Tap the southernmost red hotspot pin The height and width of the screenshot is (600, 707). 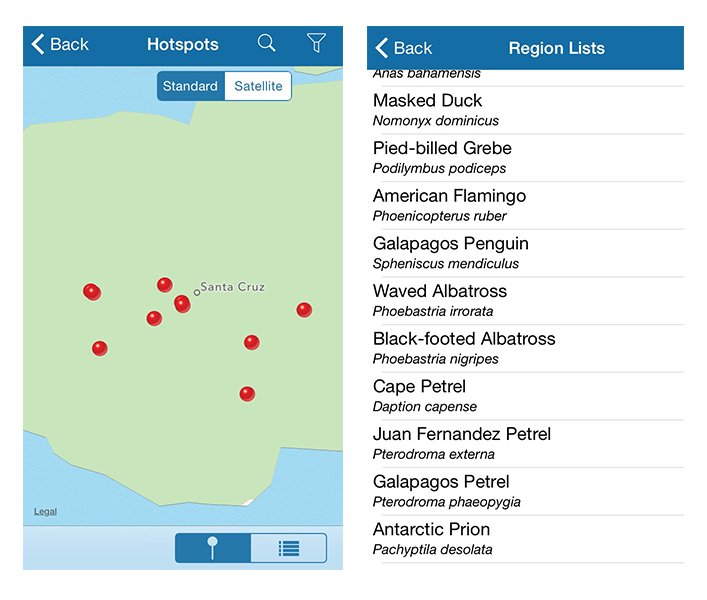pyautogui.click(x=247, y=394)
